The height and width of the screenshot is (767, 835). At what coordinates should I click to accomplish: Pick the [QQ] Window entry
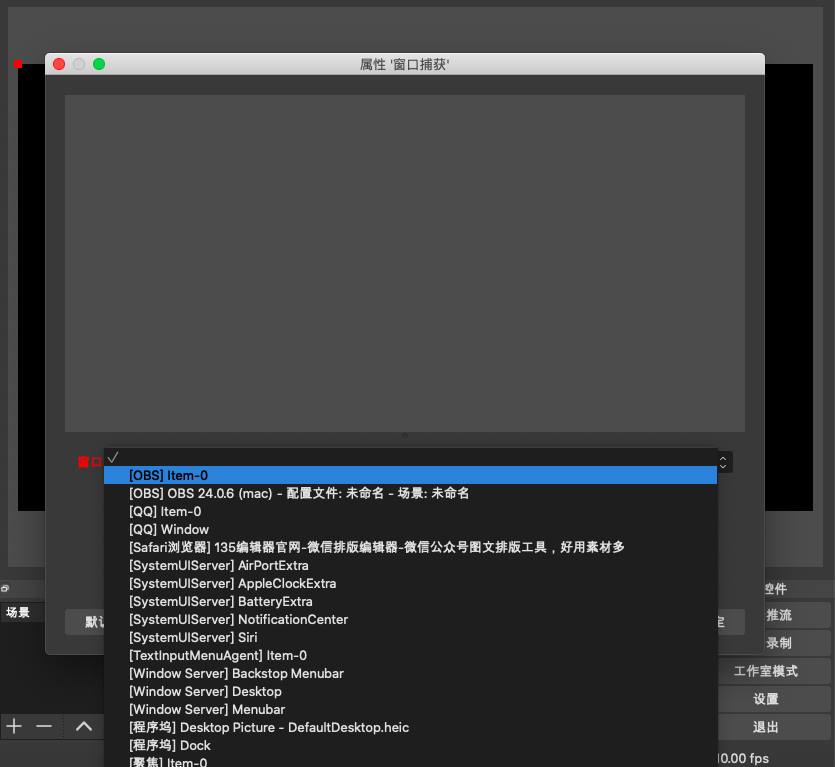click(x=410, y=529)
